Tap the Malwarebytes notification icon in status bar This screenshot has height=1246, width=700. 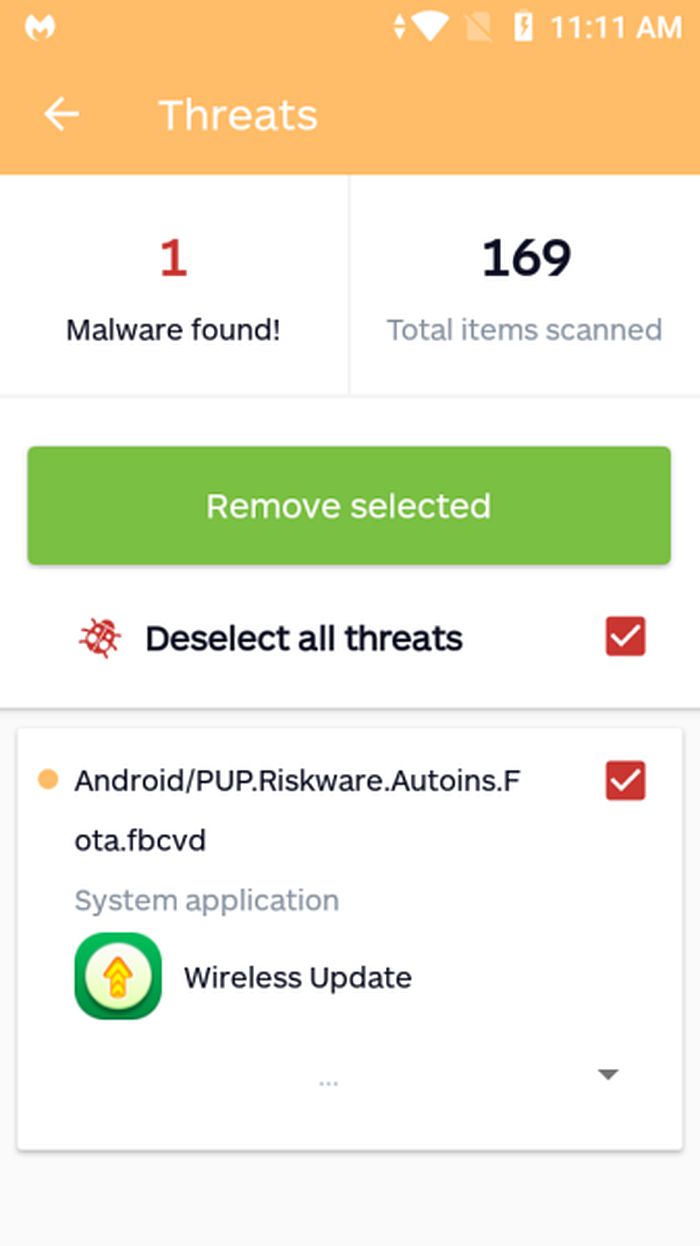point(40,28)
